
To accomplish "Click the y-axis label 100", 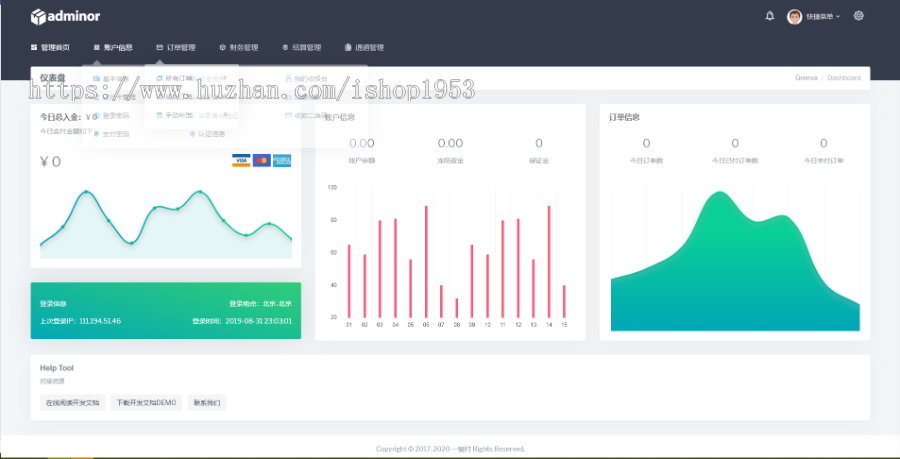I will [332, 187].
